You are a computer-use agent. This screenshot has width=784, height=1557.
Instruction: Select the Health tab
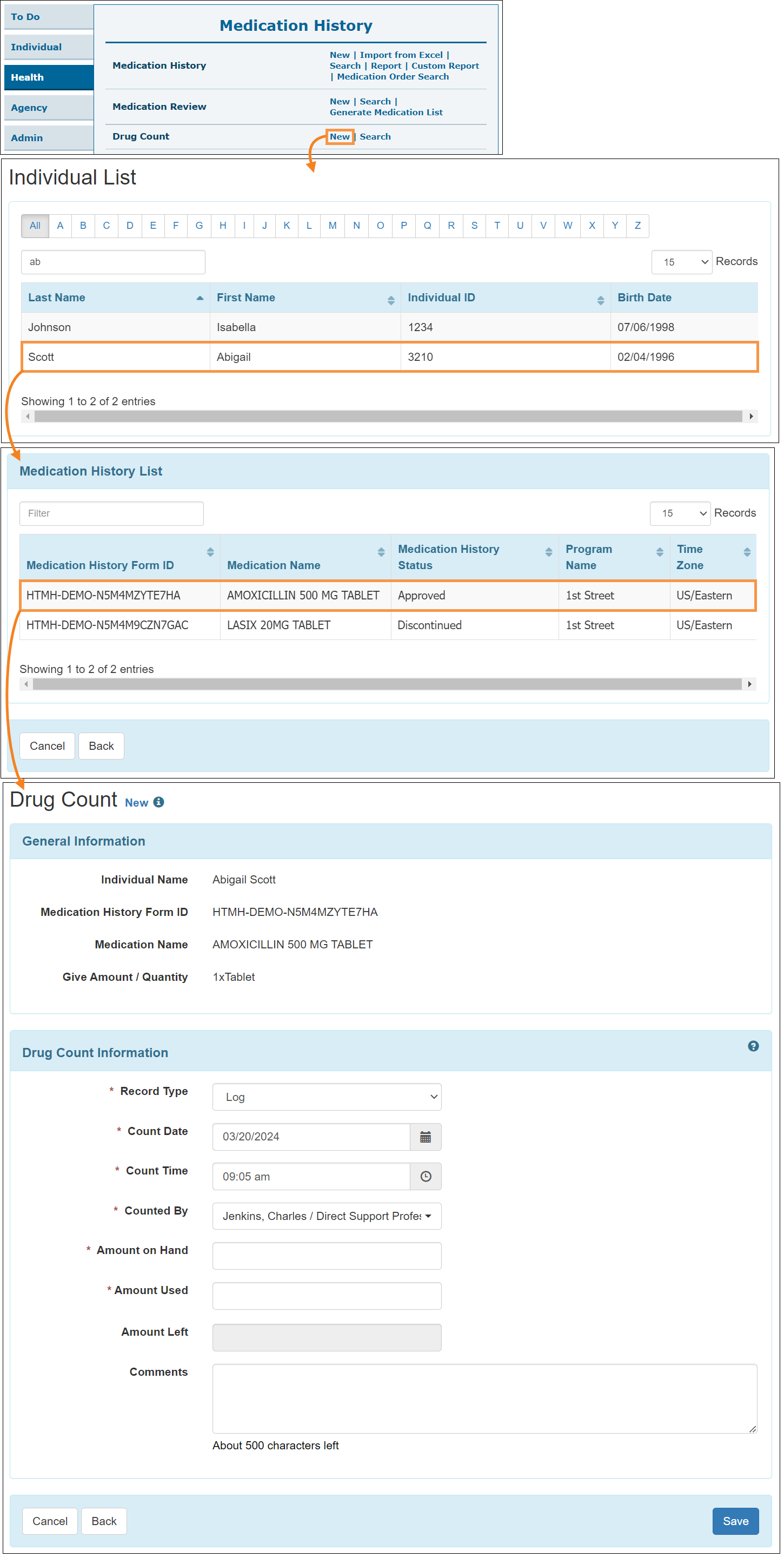[x=49, y=77]
